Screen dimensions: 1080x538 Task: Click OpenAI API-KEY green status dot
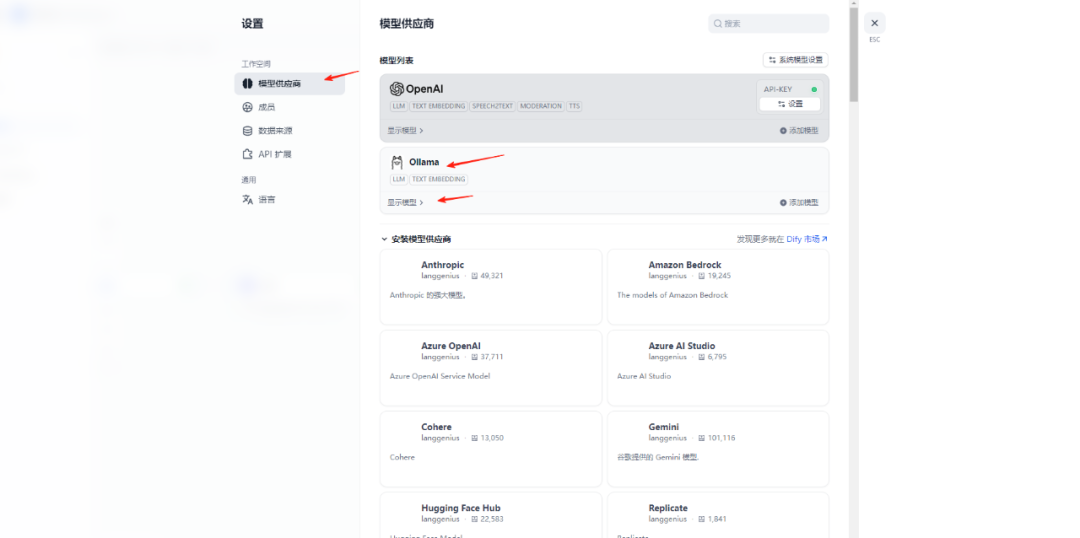click(814, 90)
